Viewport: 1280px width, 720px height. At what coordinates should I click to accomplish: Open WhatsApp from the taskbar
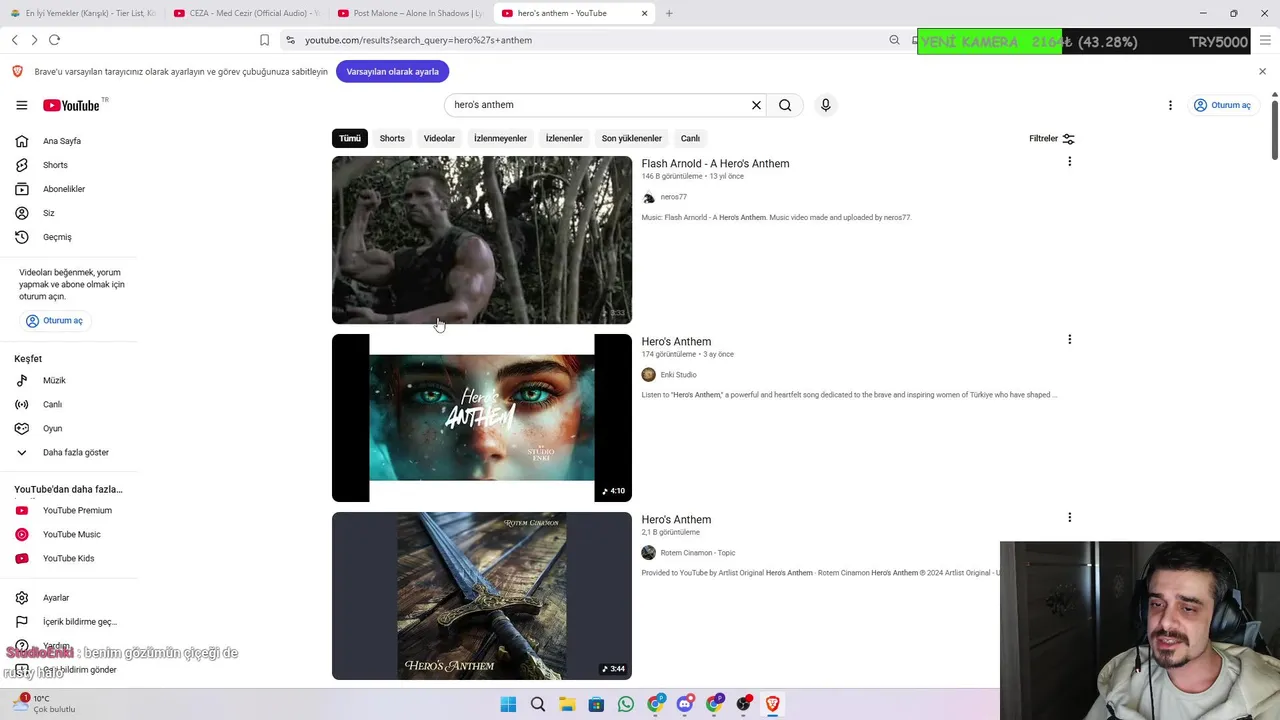pos(626,704)
